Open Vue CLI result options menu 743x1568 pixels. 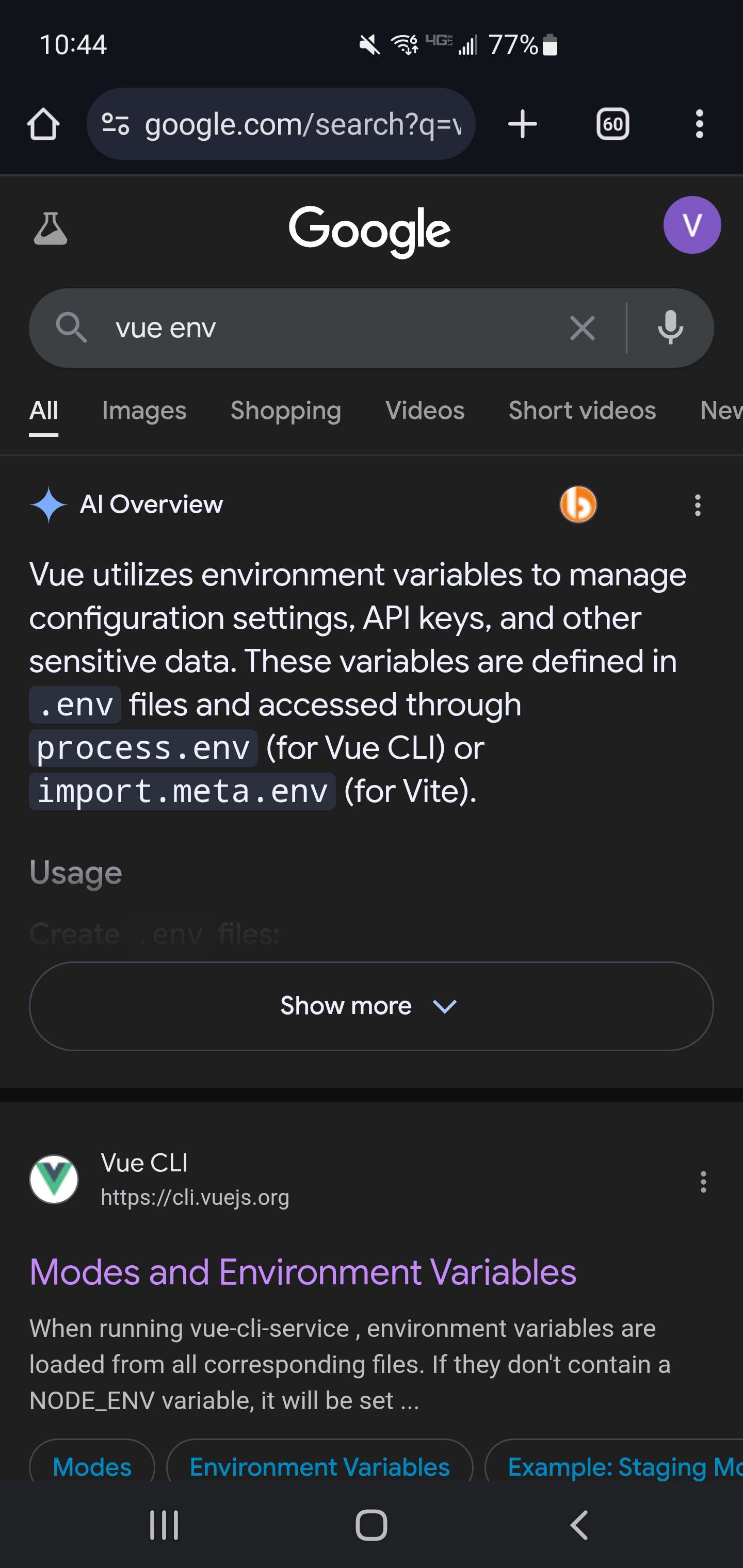[x=703, y=1182]
